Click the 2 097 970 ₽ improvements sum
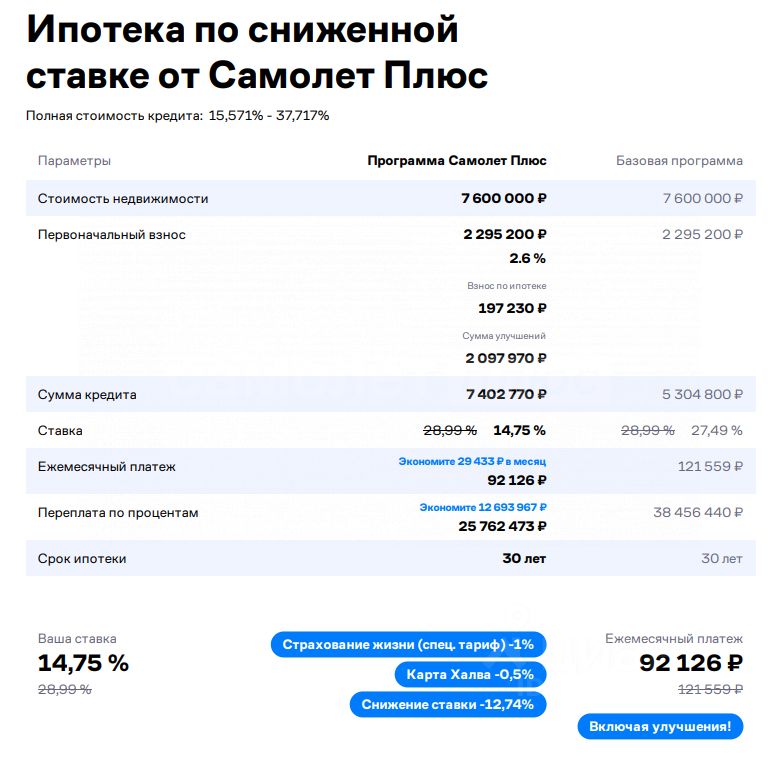Image resolution: width=779 pixels, height=761 pixels. pos(505,358)
